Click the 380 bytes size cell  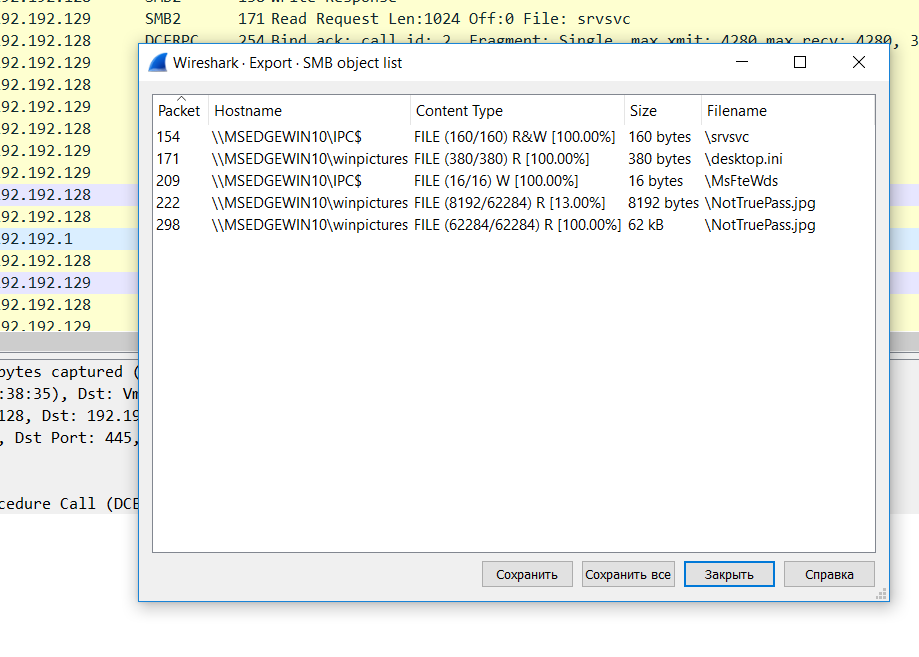pyautogui.click(x=660, y=159)
